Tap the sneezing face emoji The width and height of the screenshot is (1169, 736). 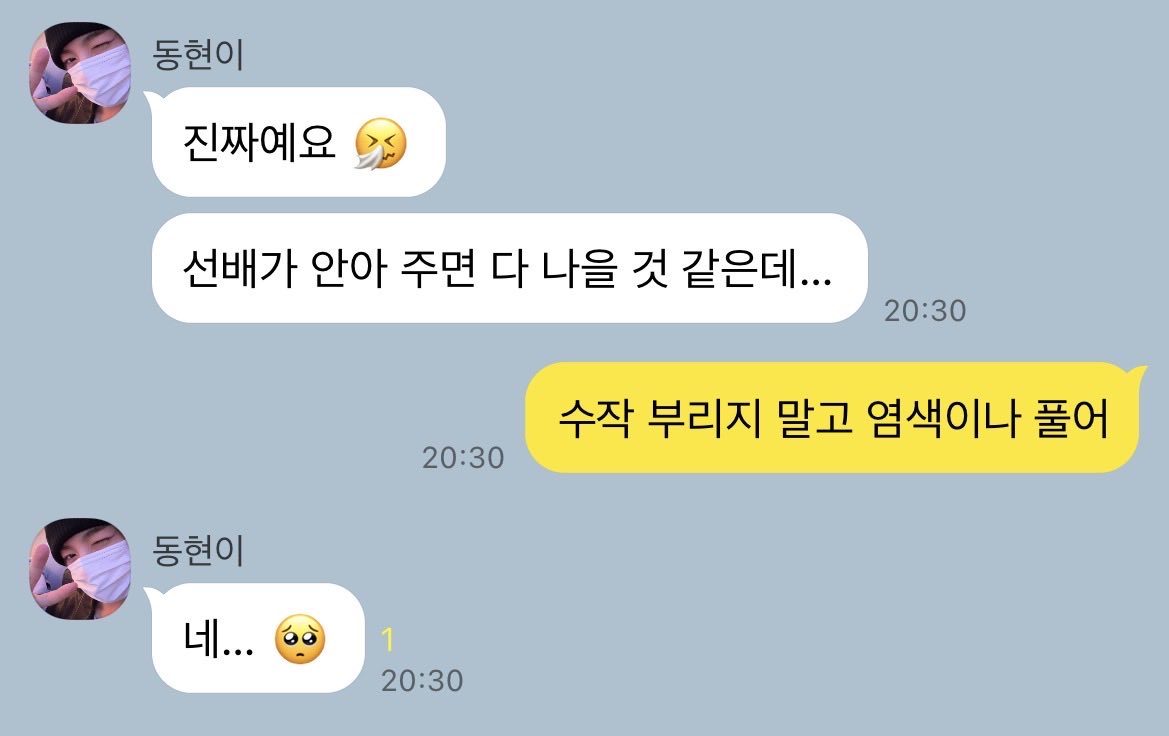click(380, 143)
